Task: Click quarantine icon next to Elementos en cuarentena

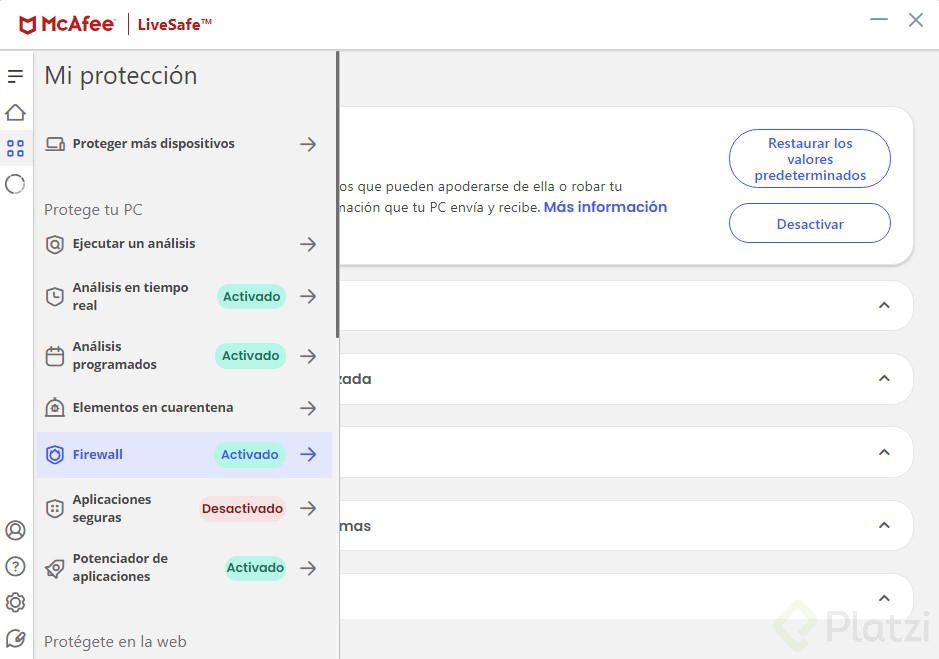Action: (54, 407)
